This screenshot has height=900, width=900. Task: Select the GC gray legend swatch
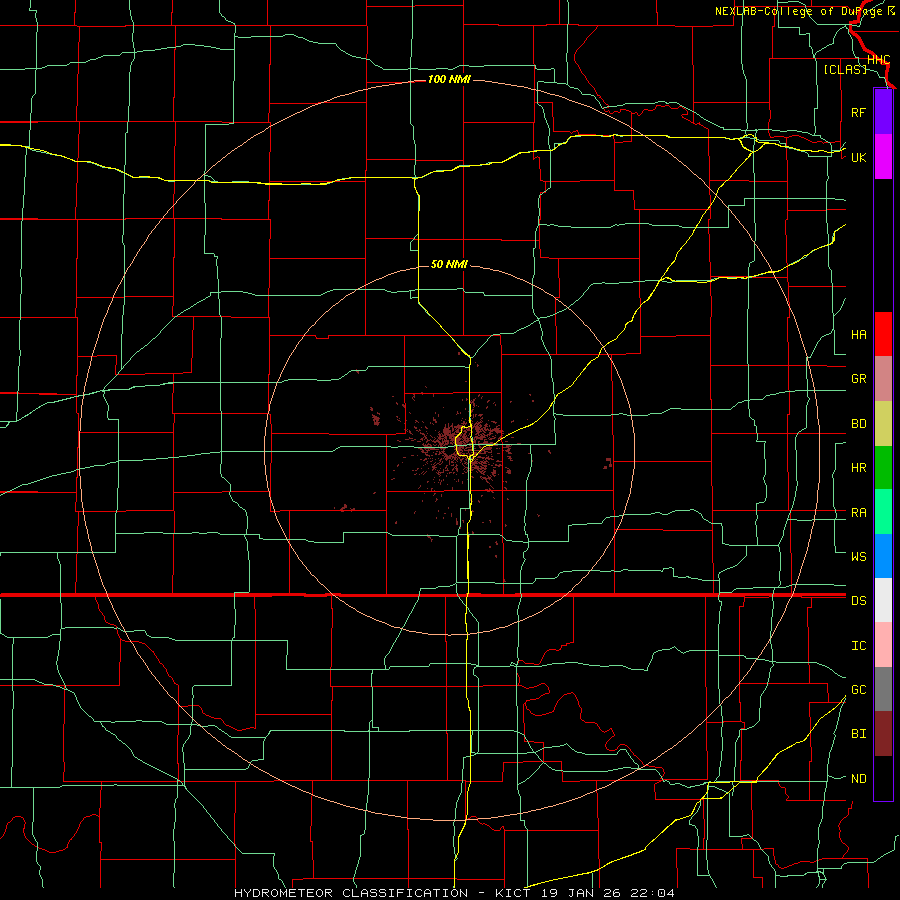[x=883, y=689]
